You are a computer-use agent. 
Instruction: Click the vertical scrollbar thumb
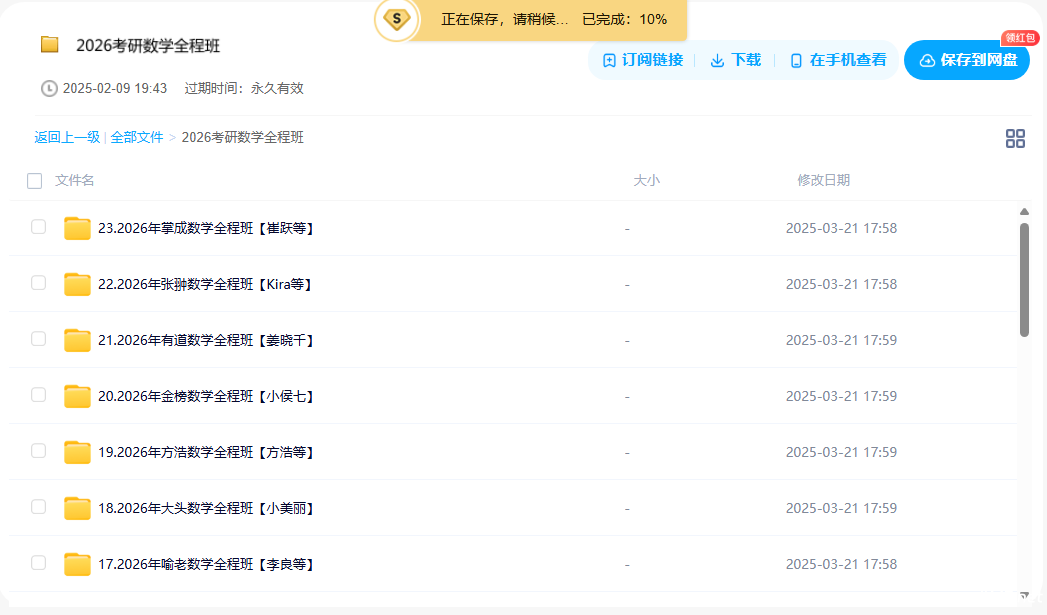[x=1024, y=280]
